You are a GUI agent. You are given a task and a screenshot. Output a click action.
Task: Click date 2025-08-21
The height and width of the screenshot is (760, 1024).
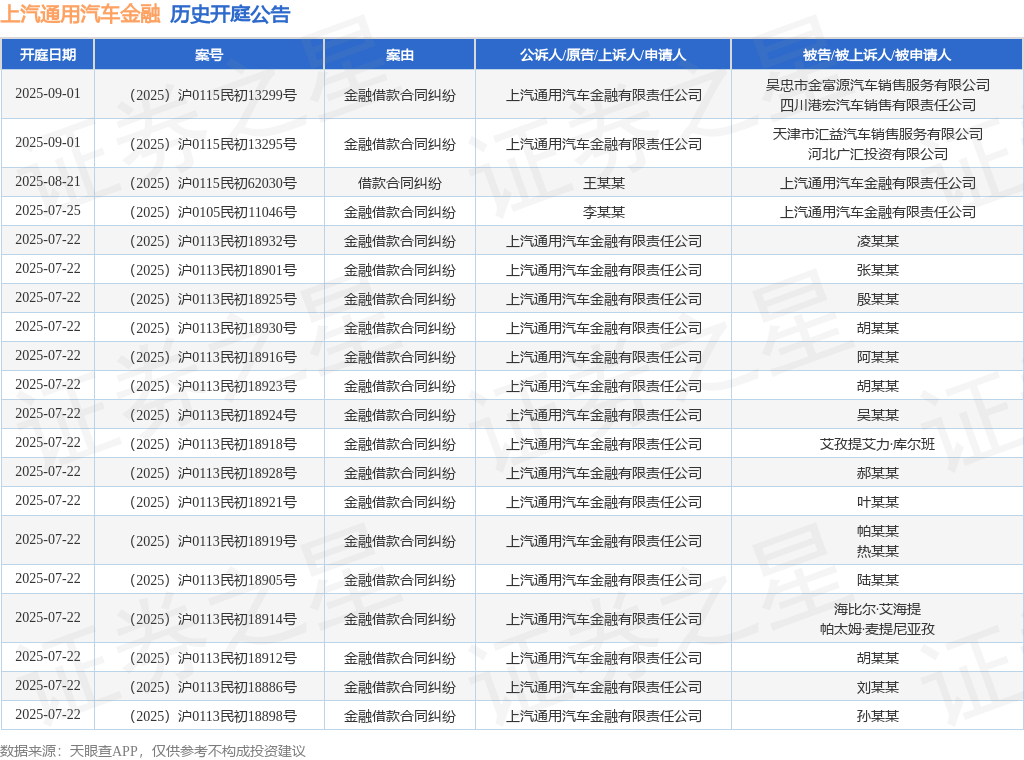(48, 182)
